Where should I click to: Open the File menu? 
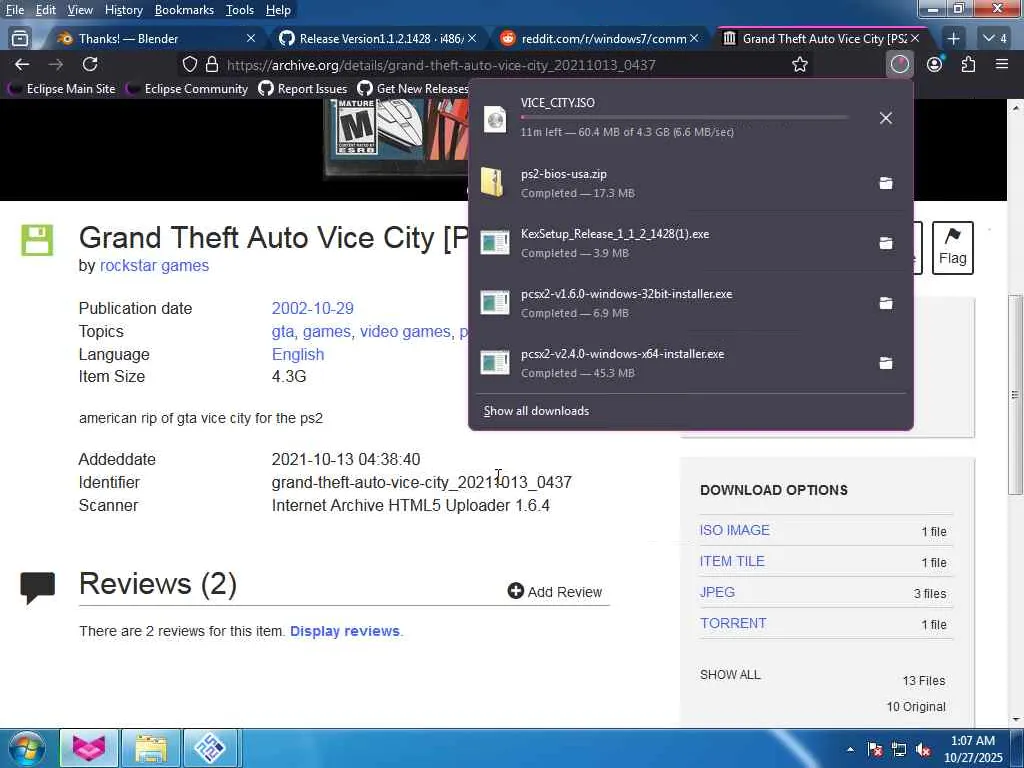click(x=14, y=10)
